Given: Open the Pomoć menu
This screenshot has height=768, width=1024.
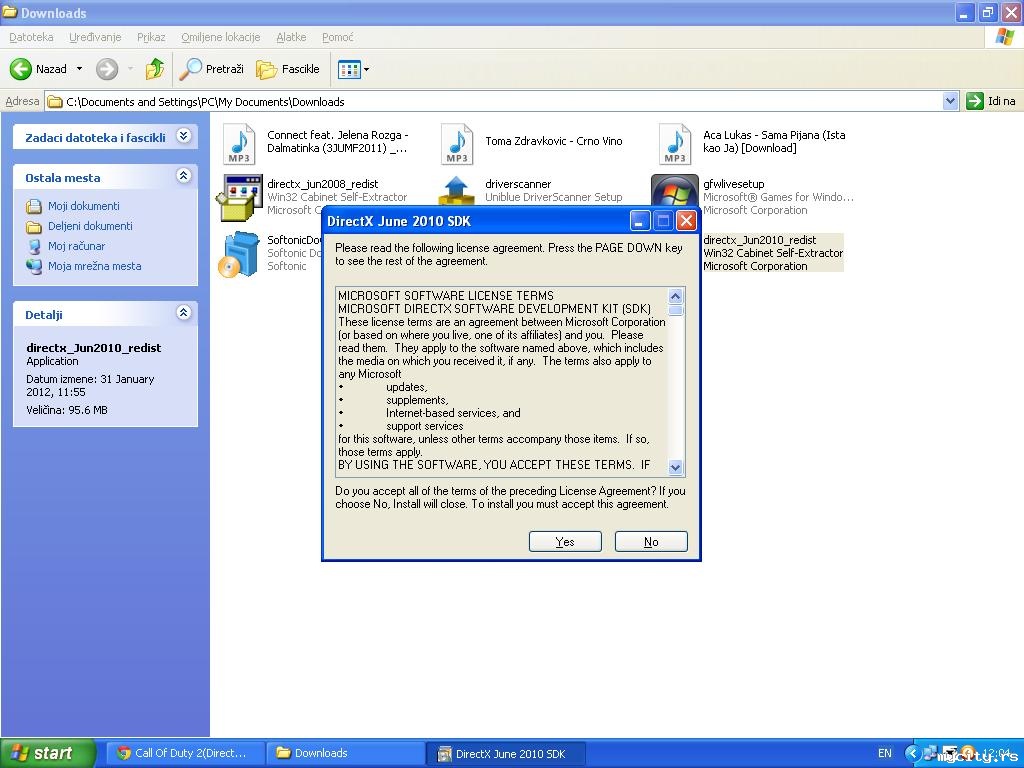Looking at the screenshot, I should point(338,37).
